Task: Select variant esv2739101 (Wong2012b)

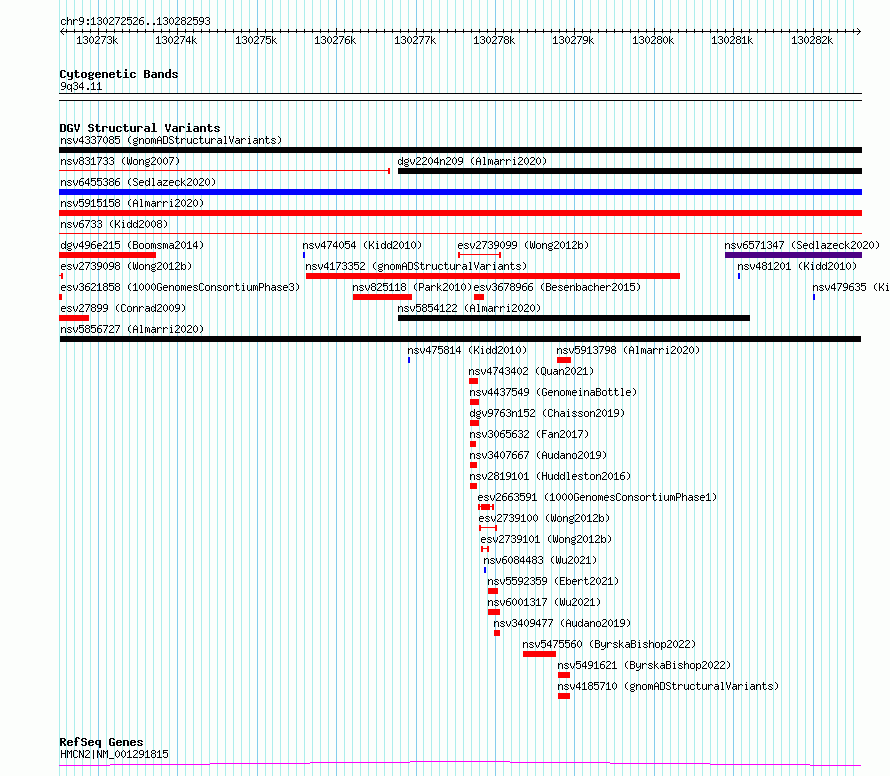Action: coord(546,539)
